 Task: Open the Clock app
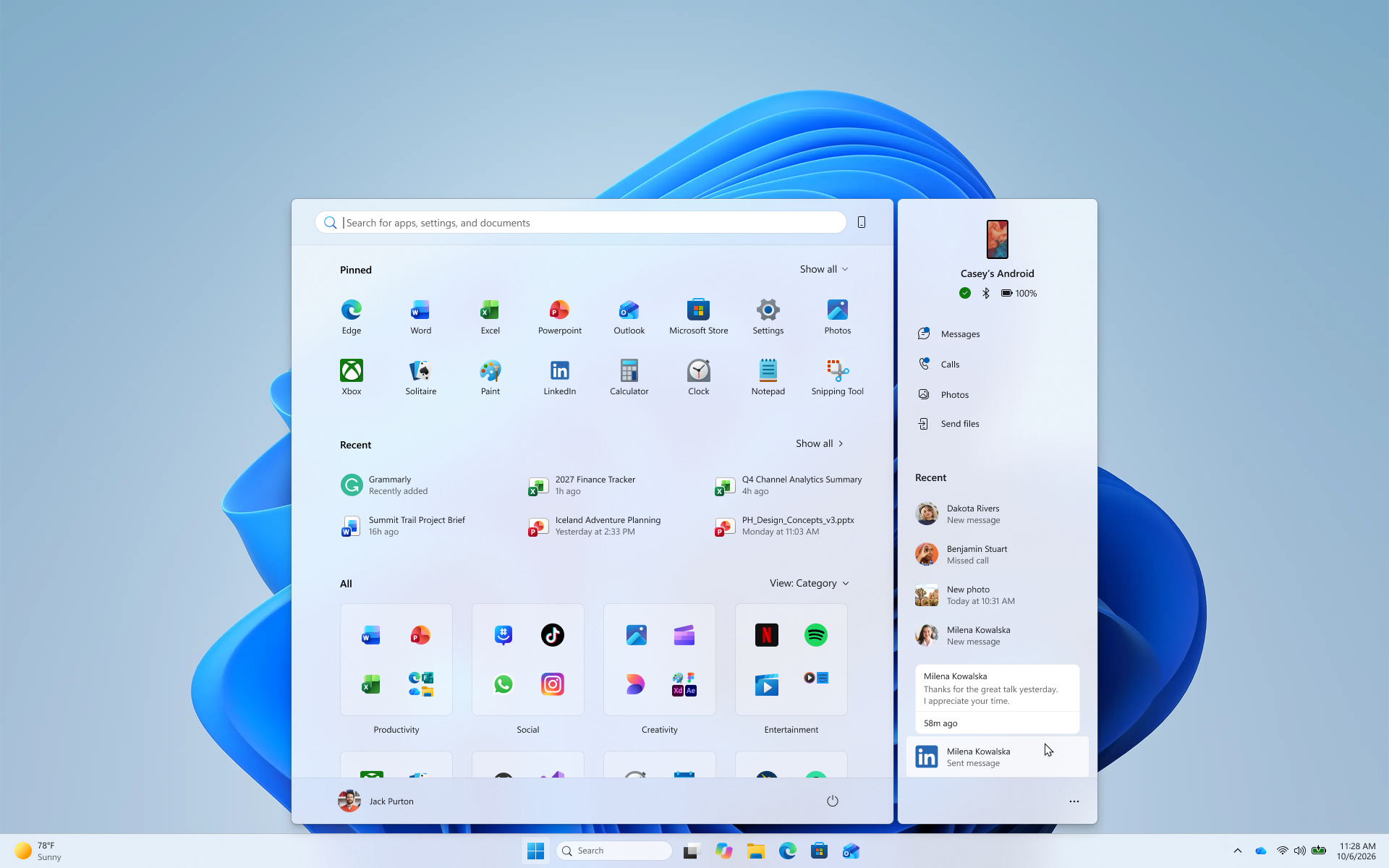(x=699, y=378)
